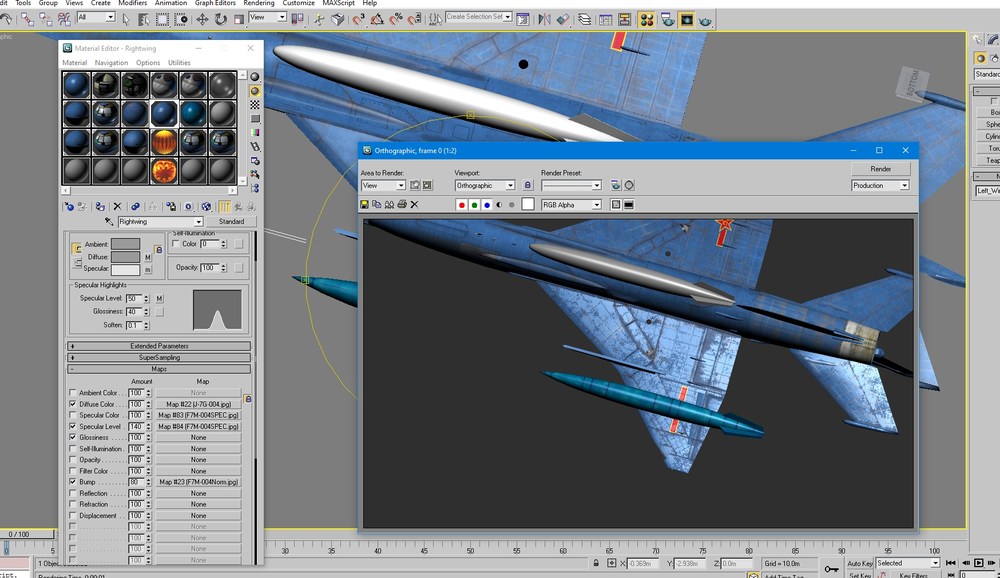Image resolution: width=1000 pixels, height=578 pixels.
Task: Open the RGB Alpha channel dropdown
Action: 571,205
